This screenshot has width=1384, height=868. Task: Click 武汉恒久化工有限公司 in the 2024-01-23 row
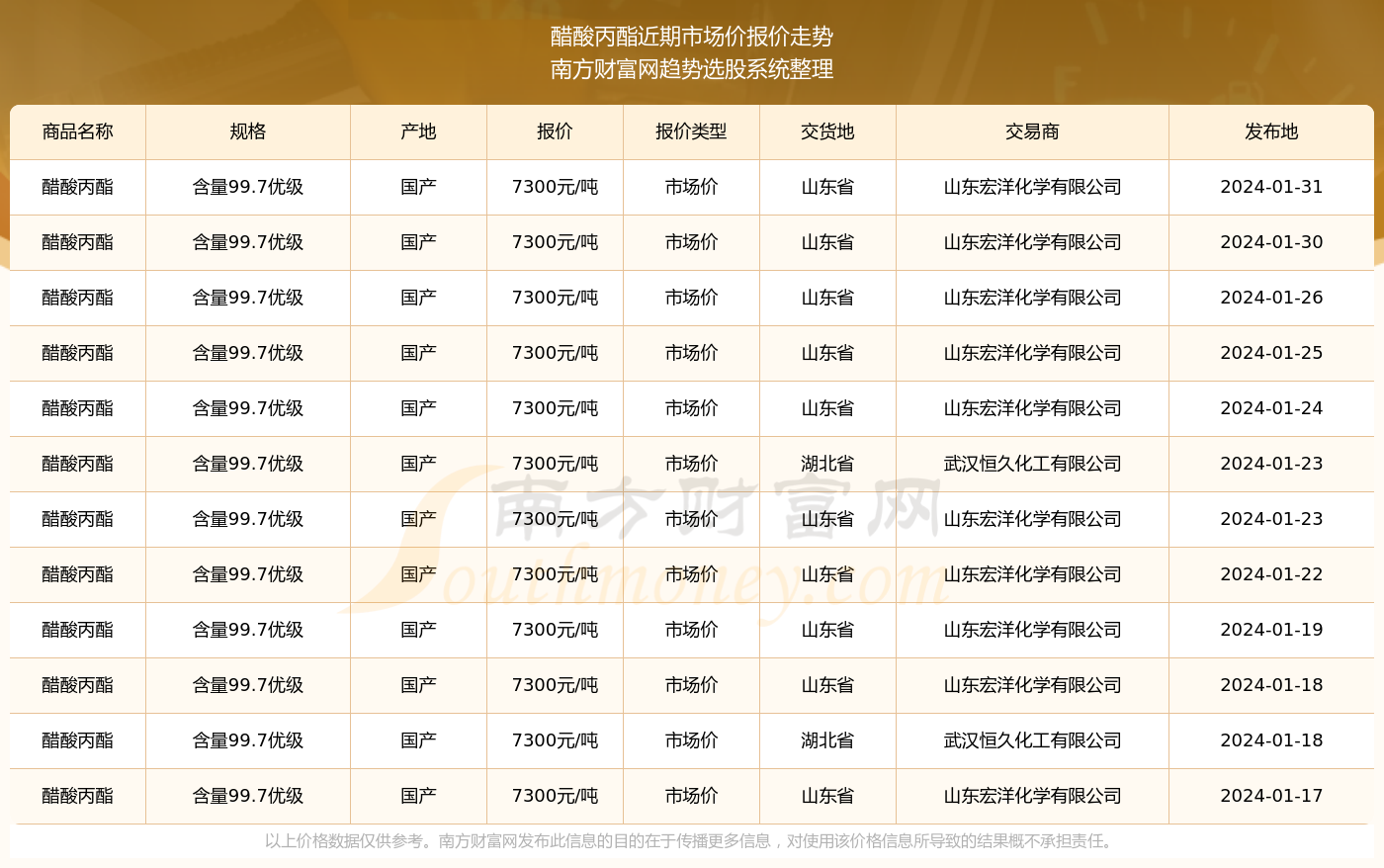click(x=1033, y=464)
